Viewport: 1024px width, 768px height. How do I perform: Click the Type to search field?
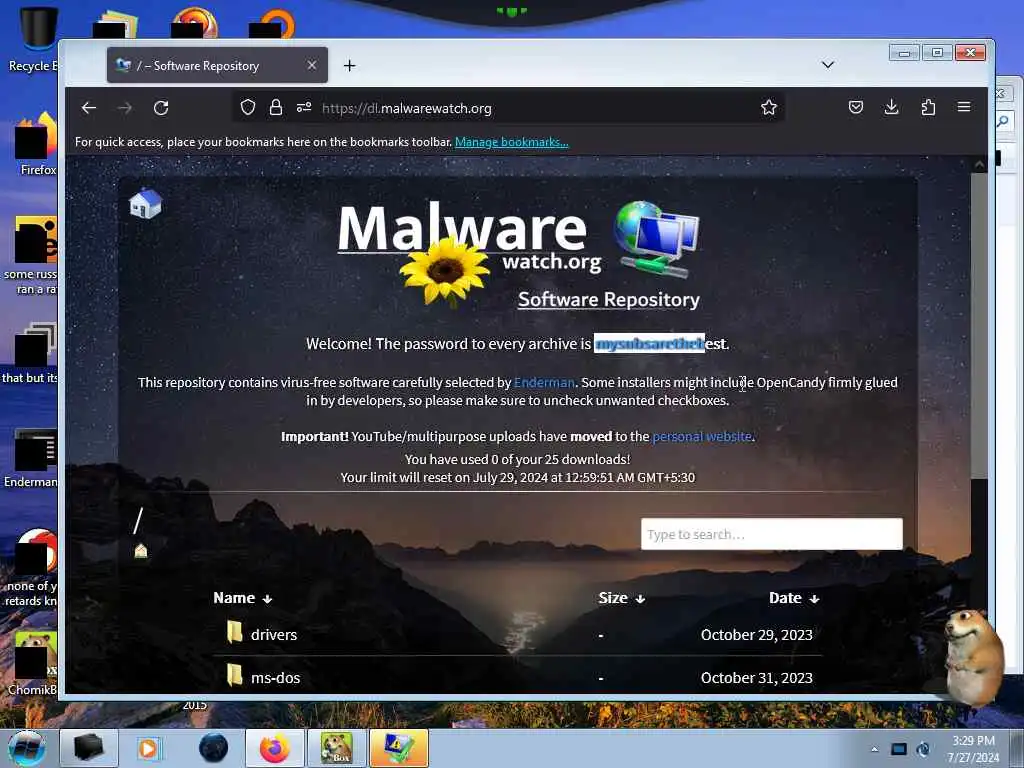772,534
